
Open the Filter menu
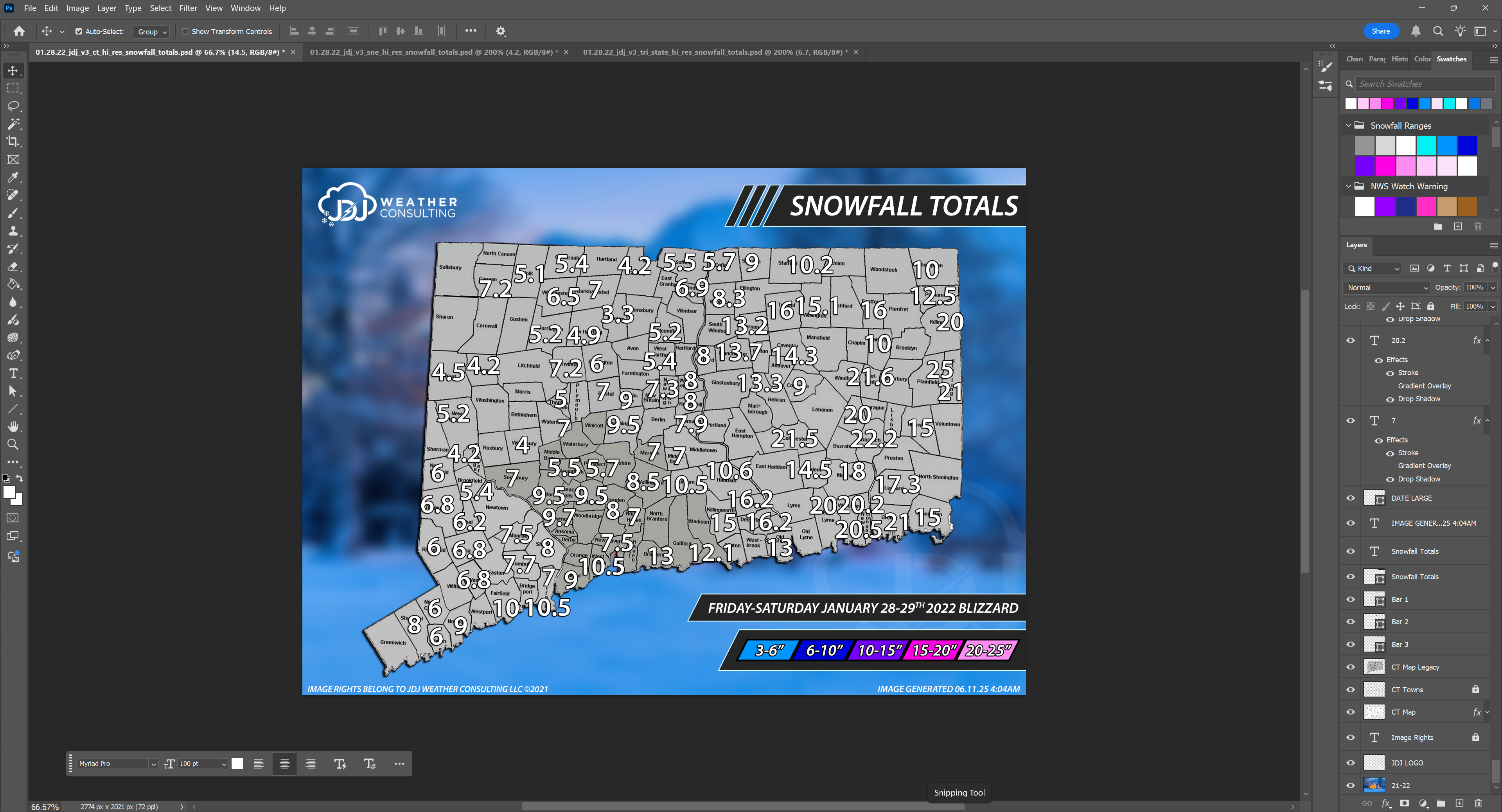188,8
